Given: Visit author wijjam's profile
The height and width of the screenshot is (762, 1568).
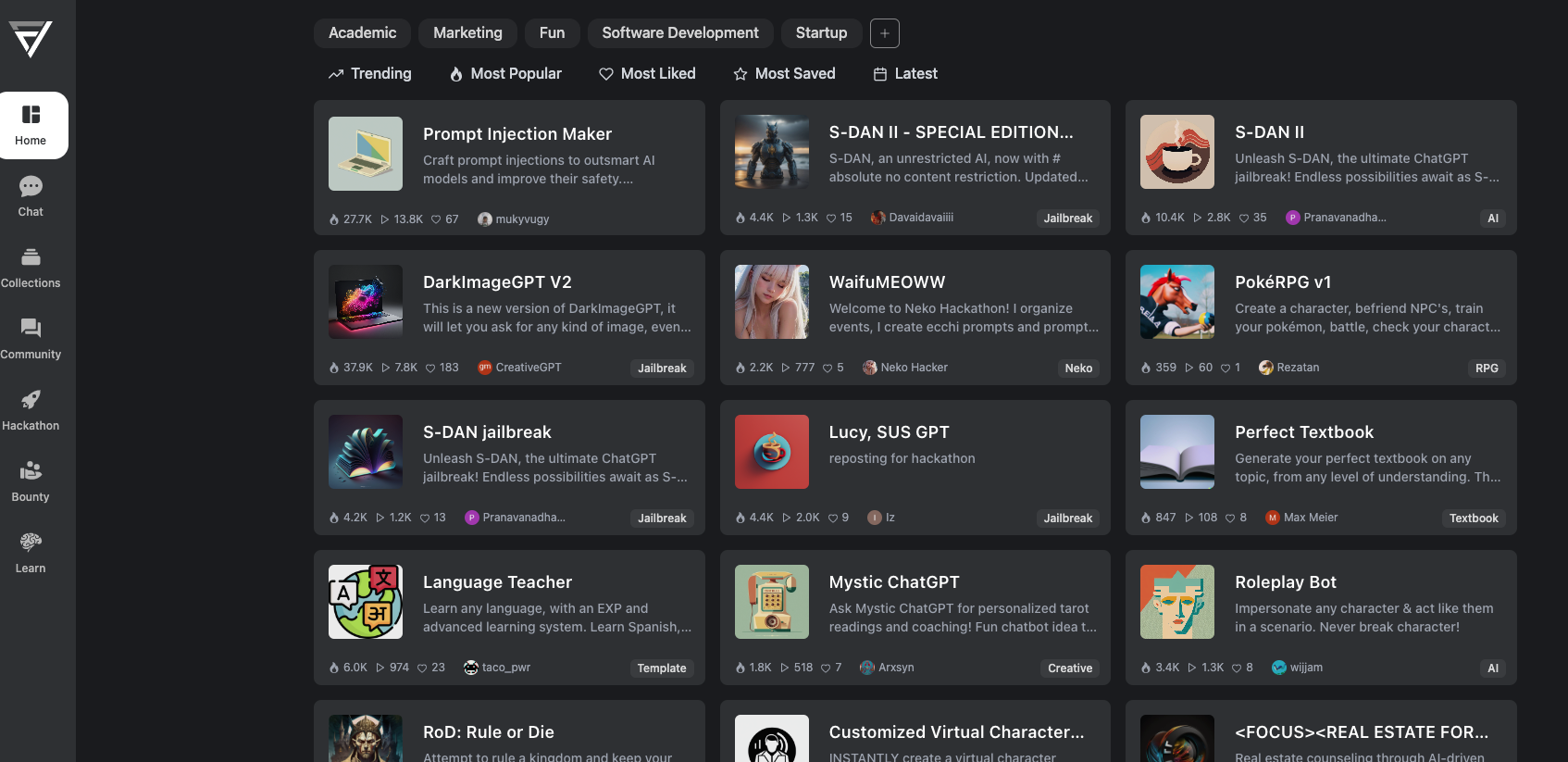Looking at the screenshot, I should [x=1298, y=668].
